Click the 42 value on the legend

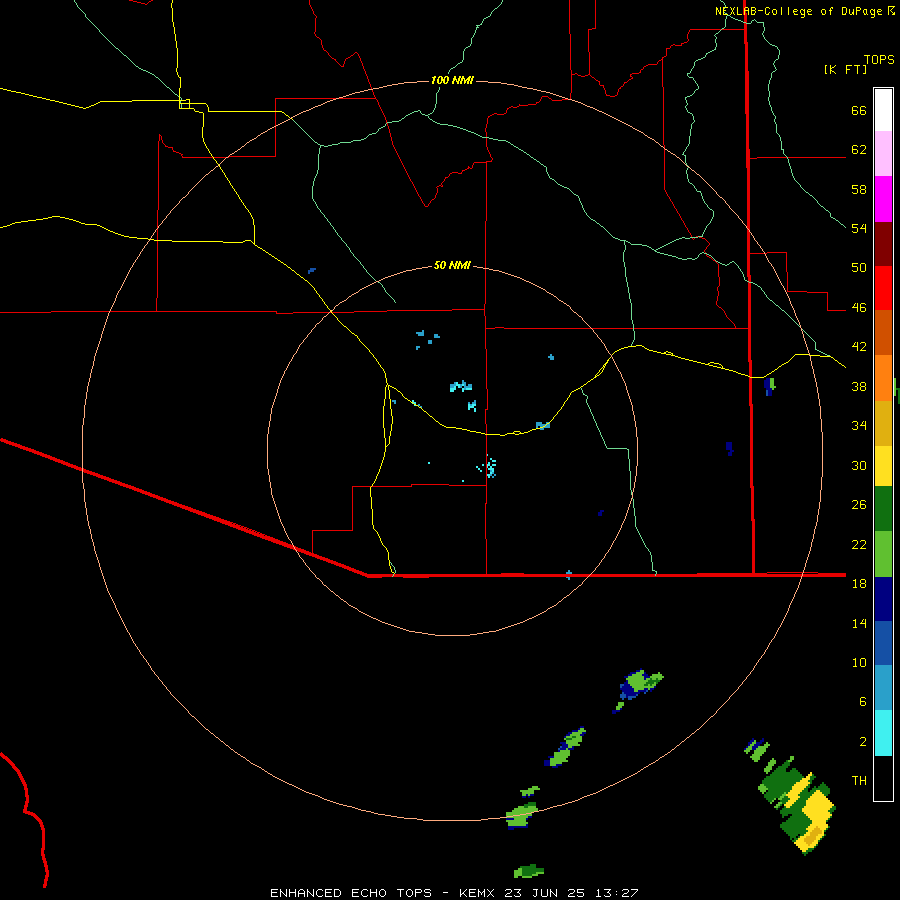[x=859, y=347]
